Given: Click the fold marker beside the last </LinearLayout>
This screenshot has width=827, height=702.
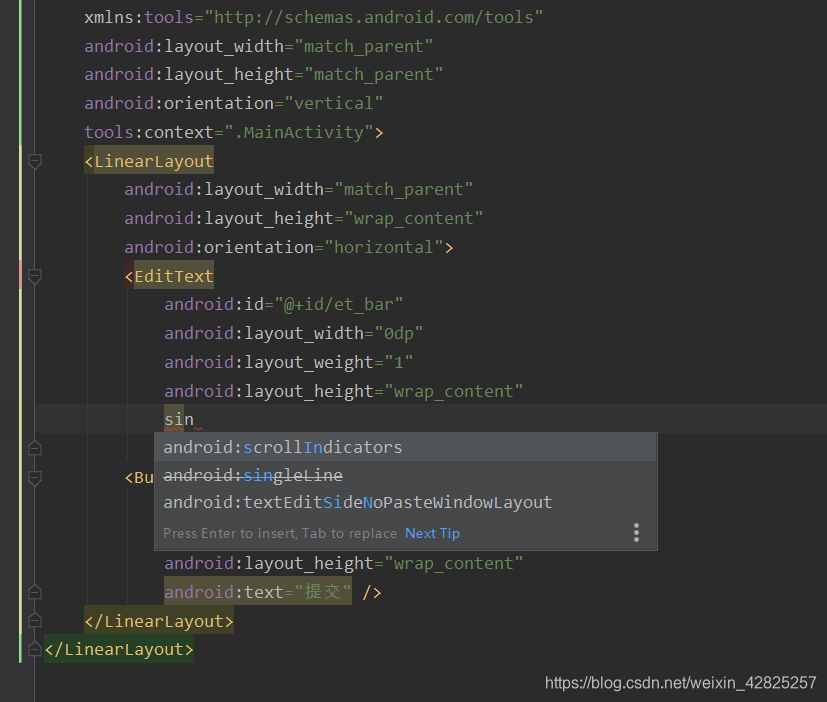Looking at the screenshot, I should point(35,649).
